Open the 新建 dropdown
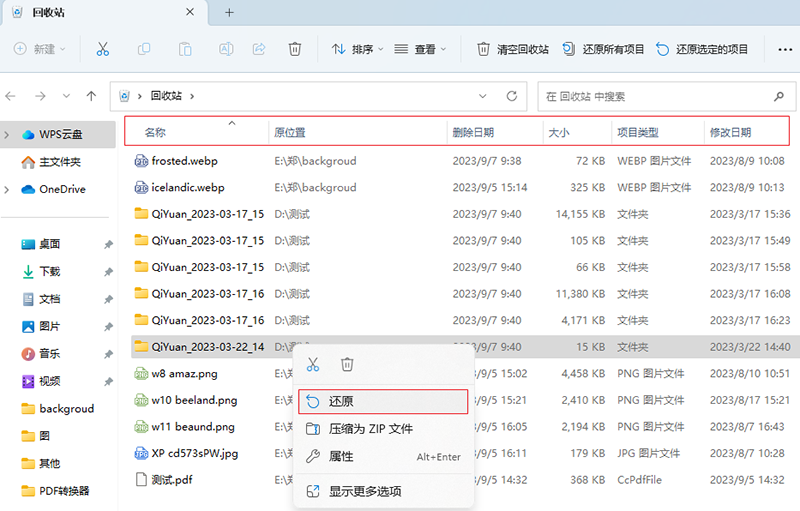 pyautogui.click(x=40, y=49)
